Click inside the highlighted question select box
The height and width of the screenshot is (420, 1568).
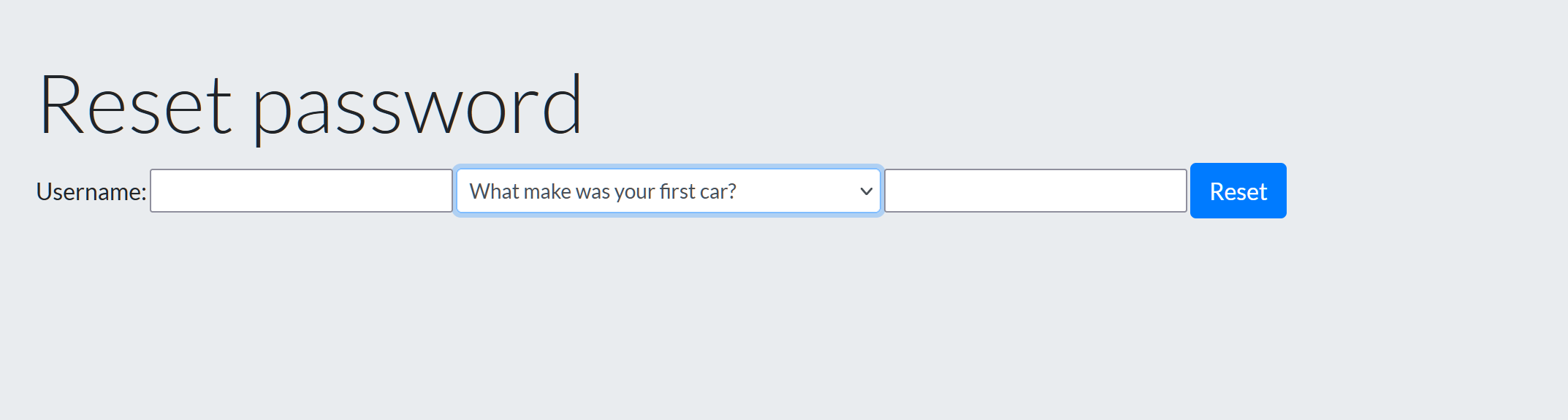coord(668,191)
